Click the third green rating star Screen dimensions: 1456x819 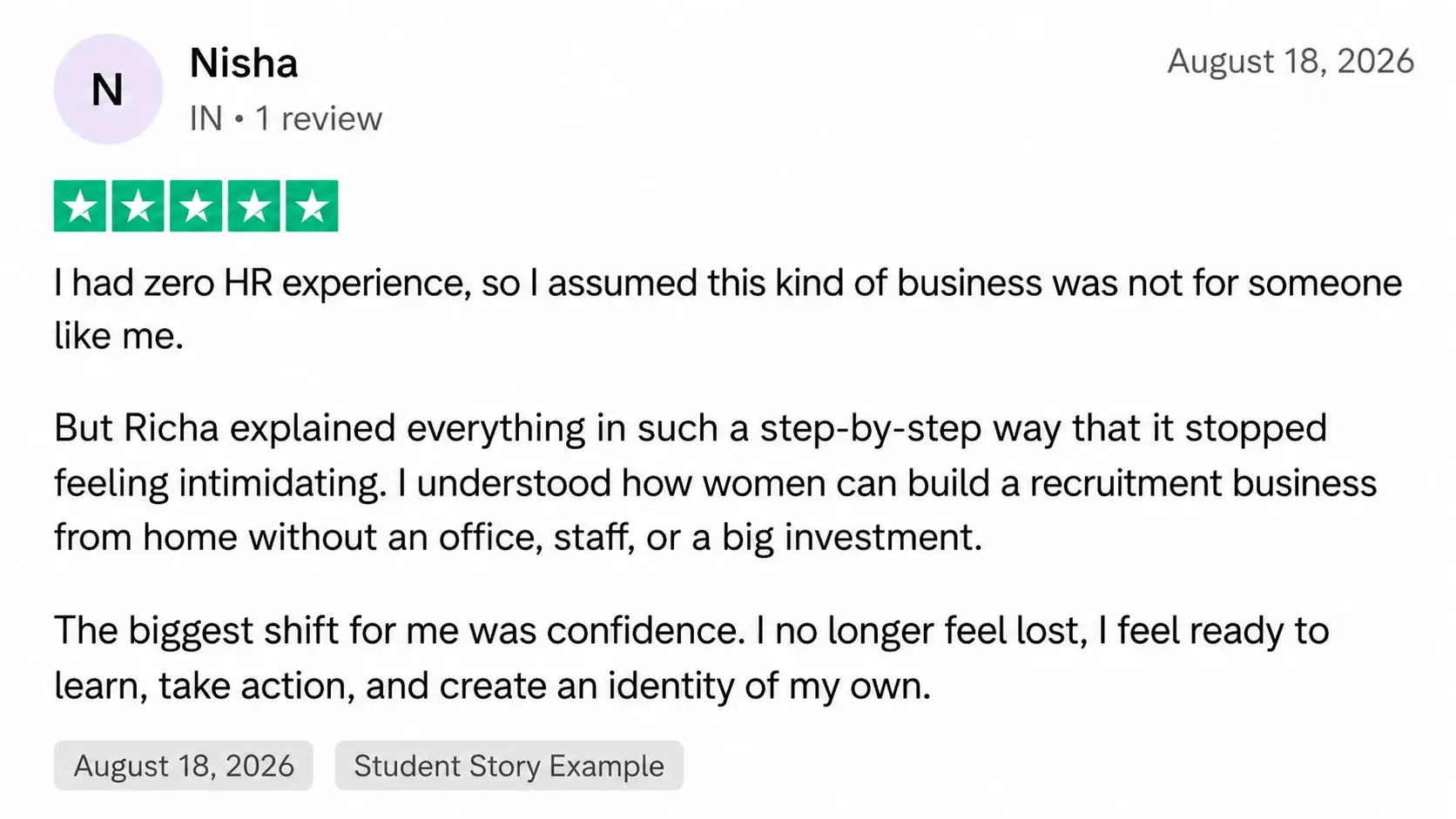(196, 206)
